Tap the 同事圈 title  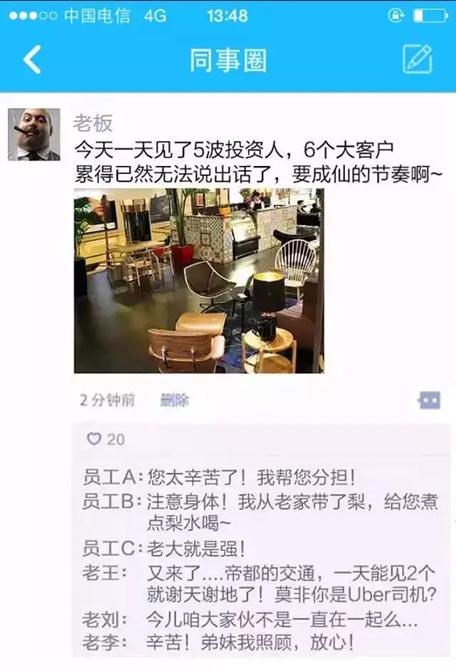228,60
